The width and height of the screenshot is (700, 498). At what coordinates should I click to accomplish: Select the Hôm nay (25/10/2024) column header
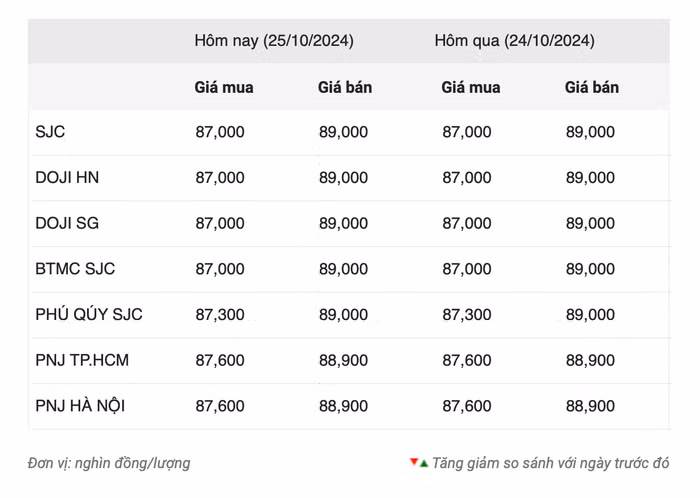(273, 41)
